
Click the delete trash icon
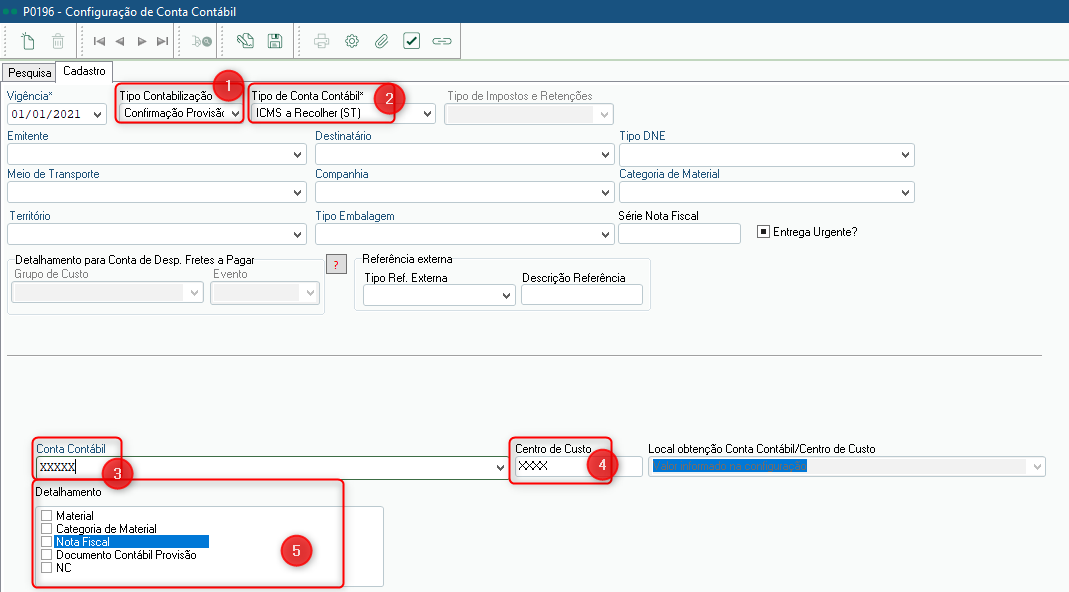pos(58,41)
